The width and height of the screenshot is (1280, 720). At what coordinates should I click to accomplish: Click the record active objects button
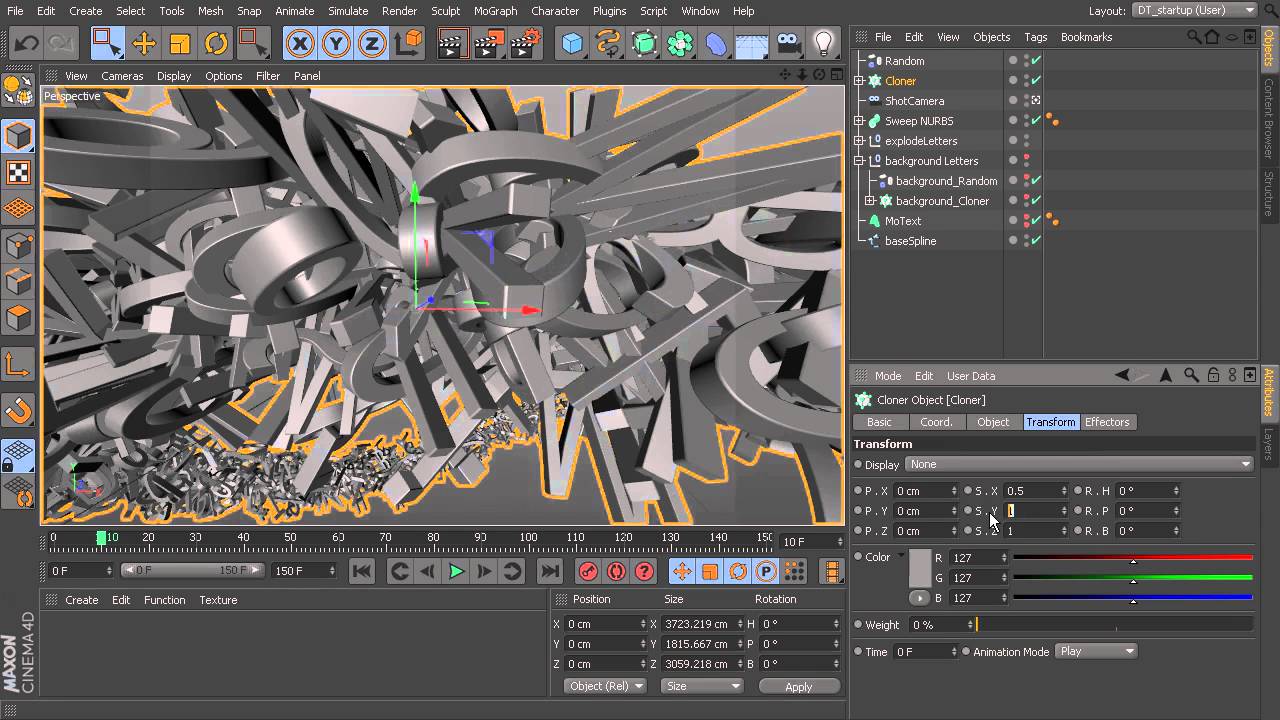pos(588,571)
